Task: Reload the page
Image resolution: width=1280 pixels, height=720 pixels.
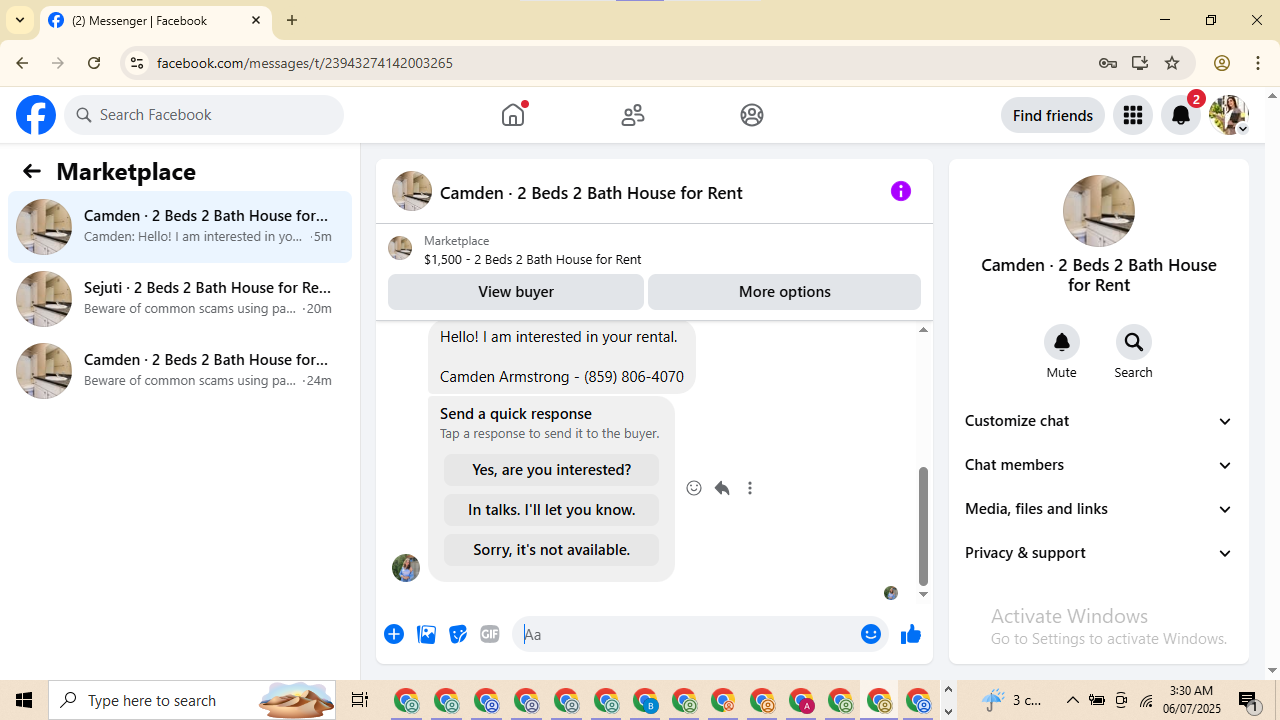Action: (94, 63)
